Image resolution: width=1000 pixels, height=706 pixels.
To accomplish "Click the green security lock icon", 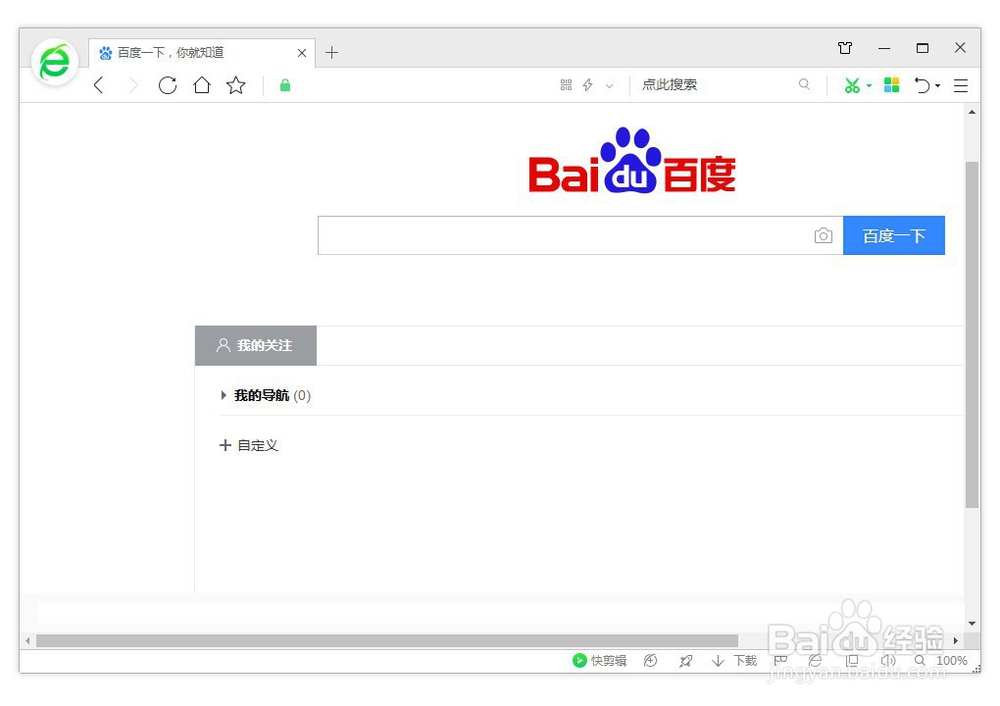I will (x=285, y=85).
